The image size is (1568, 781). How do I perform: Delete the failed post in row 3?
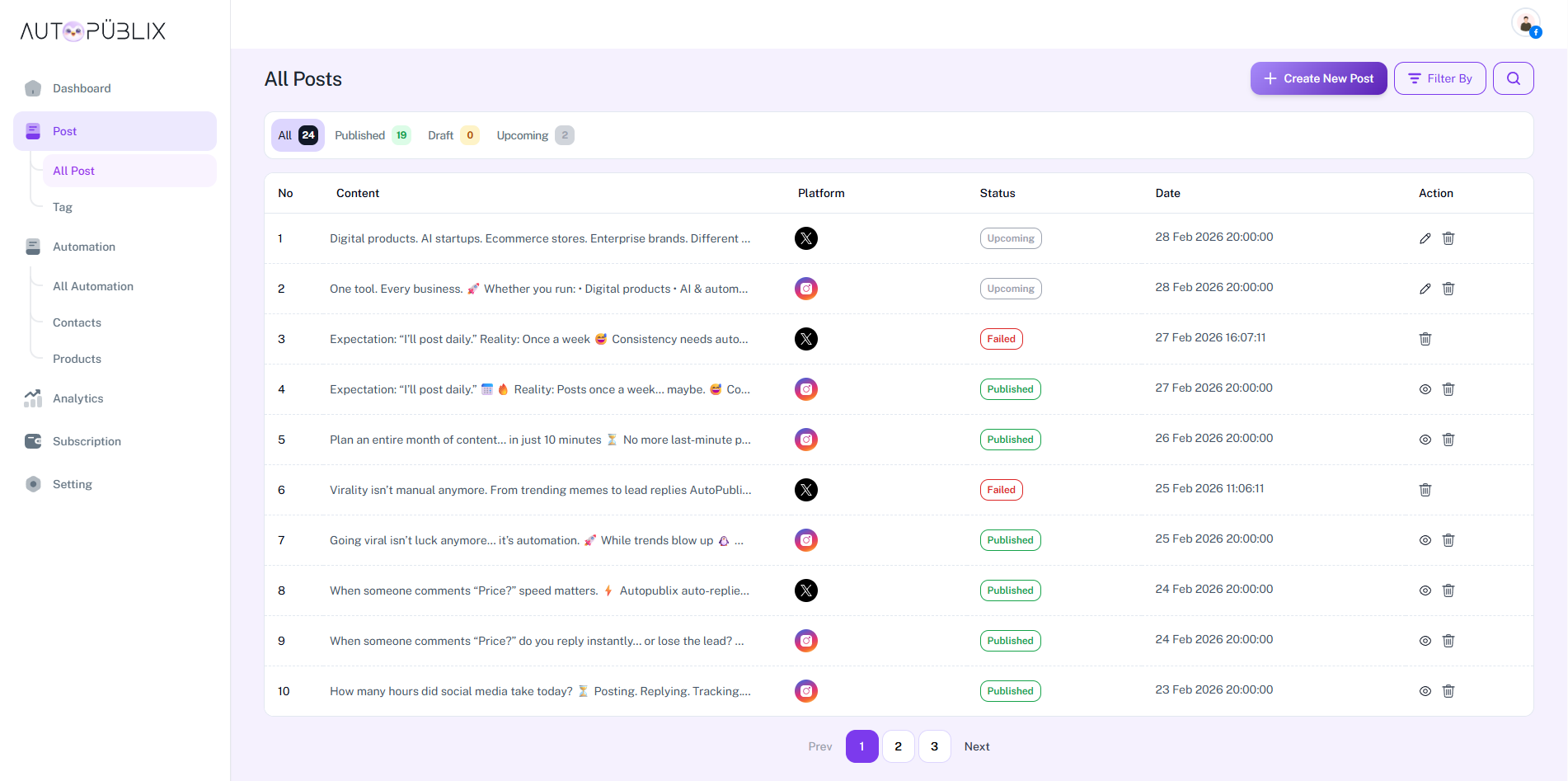tap(1425, 339)
